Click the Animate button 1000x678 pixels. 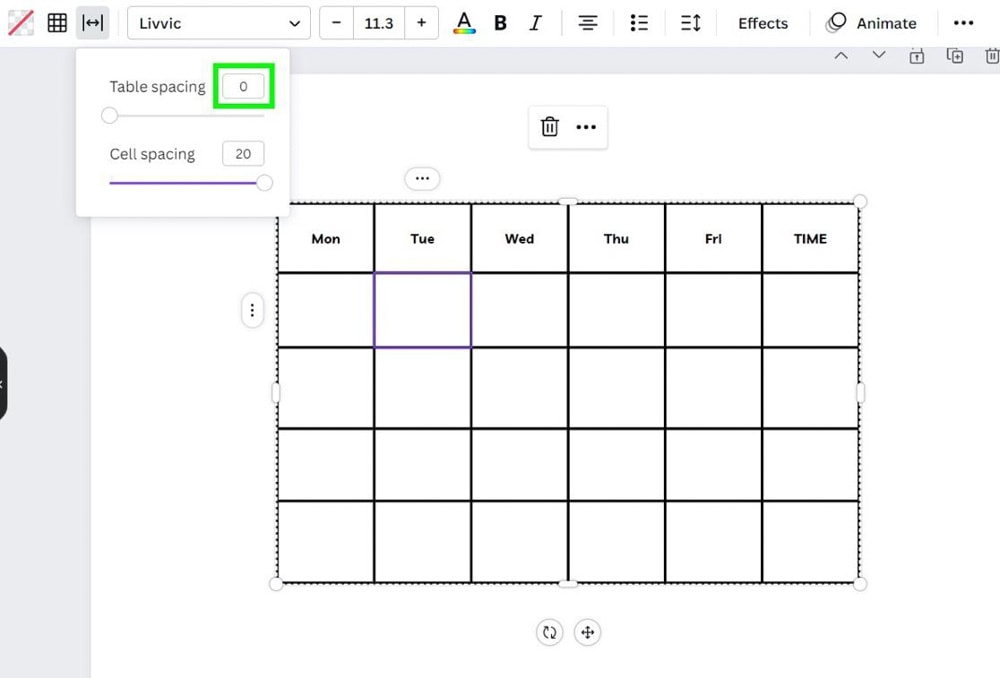pyautogui.click(x=871, y=23)
